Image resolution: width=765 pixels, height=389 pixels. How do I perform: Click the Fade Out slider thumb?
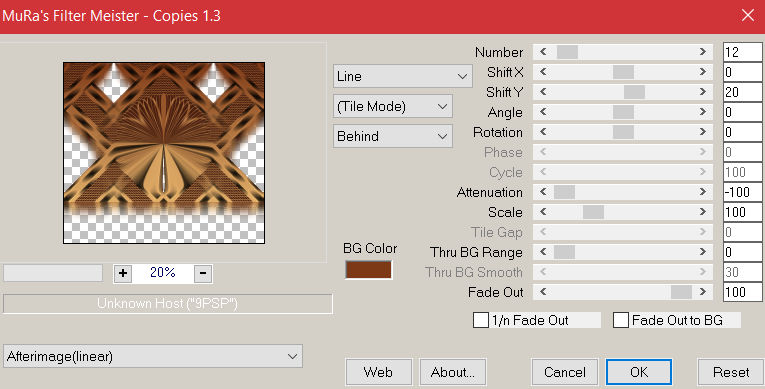pyautogui.click(x=682, y=292)
